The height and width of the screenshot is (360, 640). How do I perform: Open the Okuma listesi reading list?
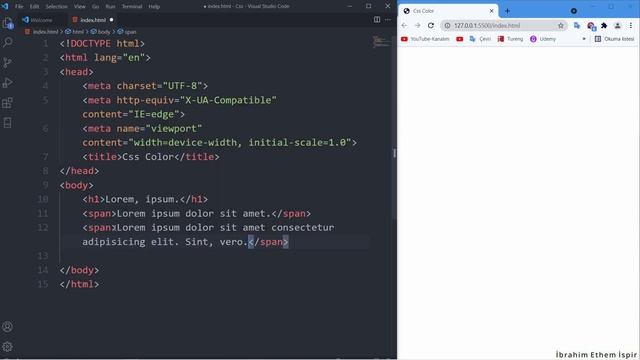click(615, 39)
